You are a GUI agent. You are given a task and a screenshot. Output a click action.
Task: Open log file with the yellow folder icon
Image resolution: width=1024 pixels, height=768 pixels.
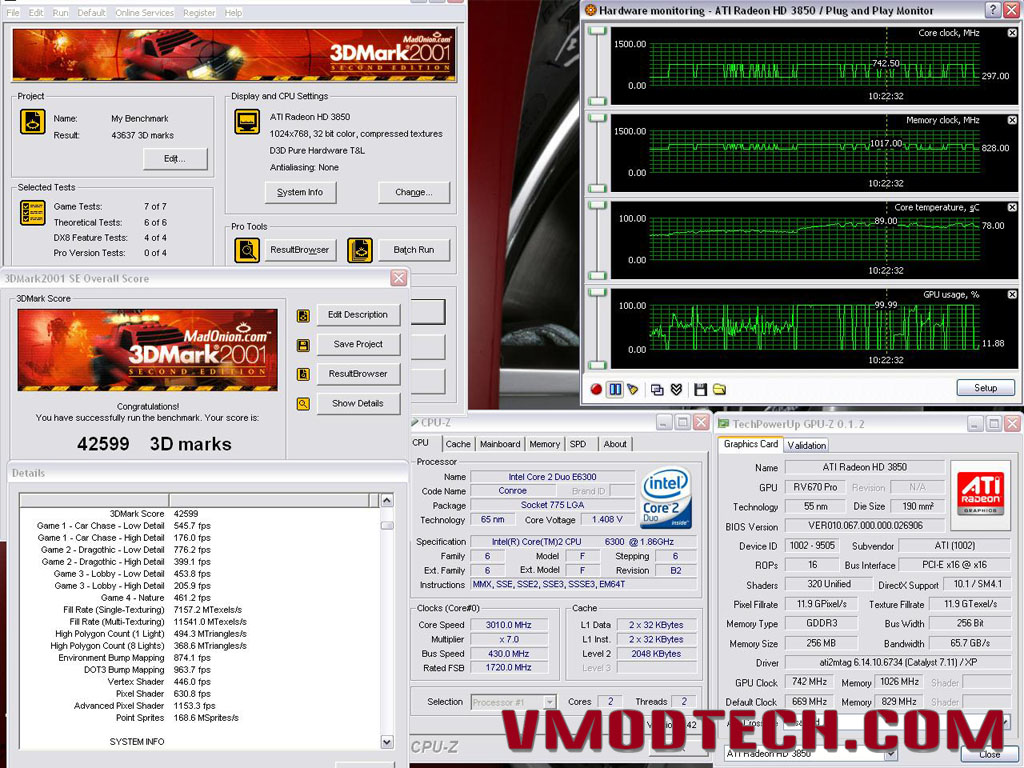tap(719, 390)
